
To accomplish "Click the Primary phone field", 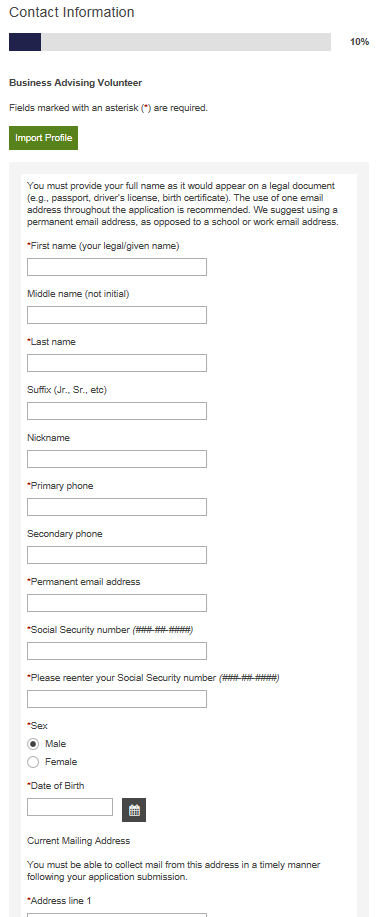I will (x=117, y=506).
